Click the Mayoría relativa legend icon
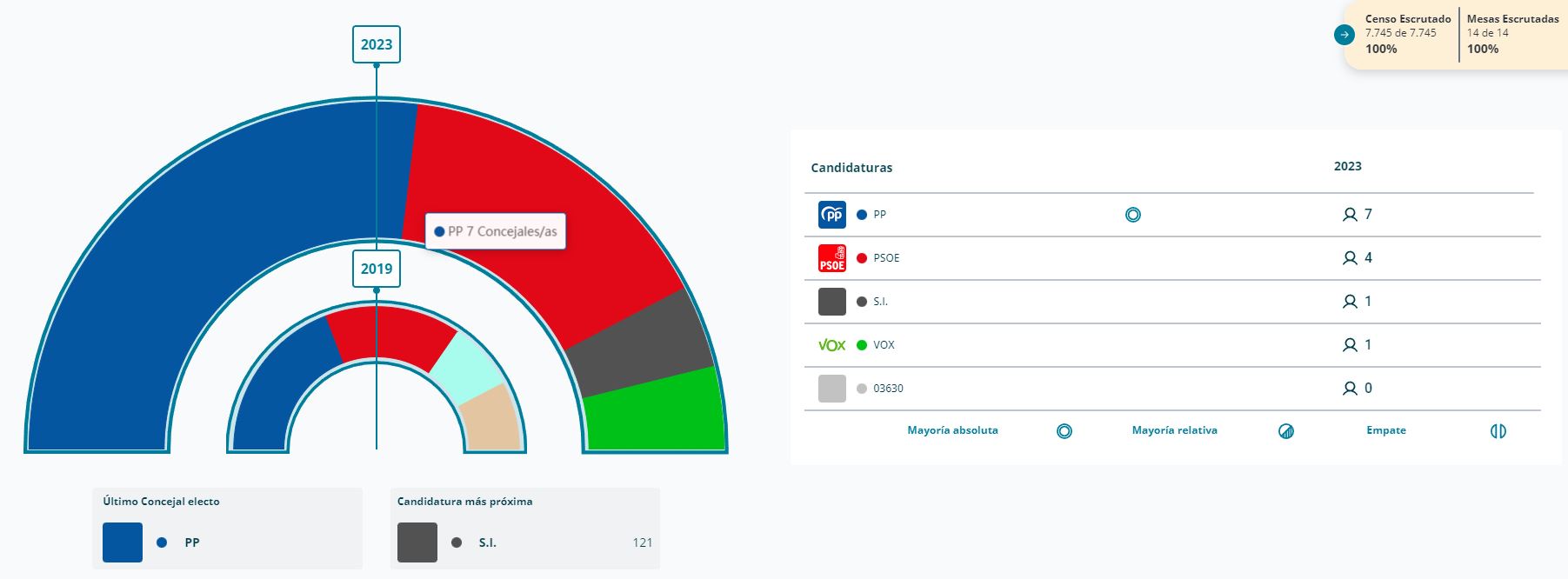Viewport: 1568px width, 579px height. (1285, 431)
